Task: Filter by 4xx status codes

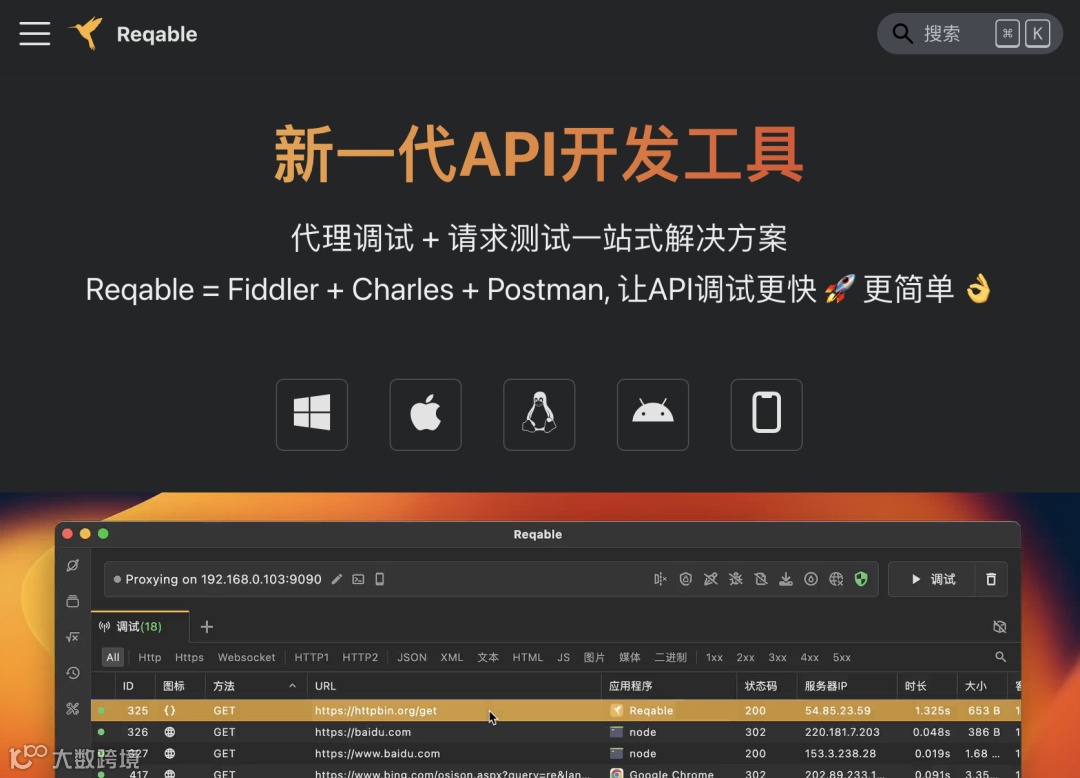Action: [x=809, y=658]
